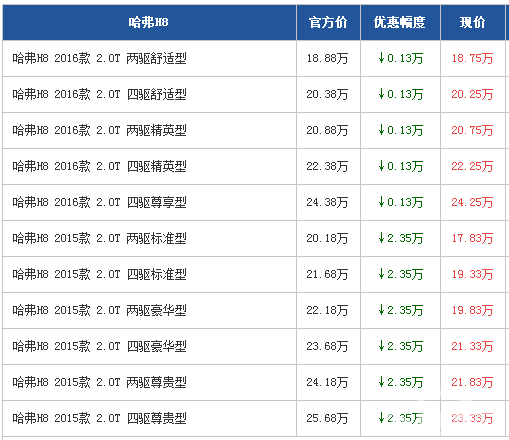The width and height of the screenshot is (509, 440).
Task: Select 哈弗H8 2016款 2.0T 四驱精英型 row name
Action: 100,166
